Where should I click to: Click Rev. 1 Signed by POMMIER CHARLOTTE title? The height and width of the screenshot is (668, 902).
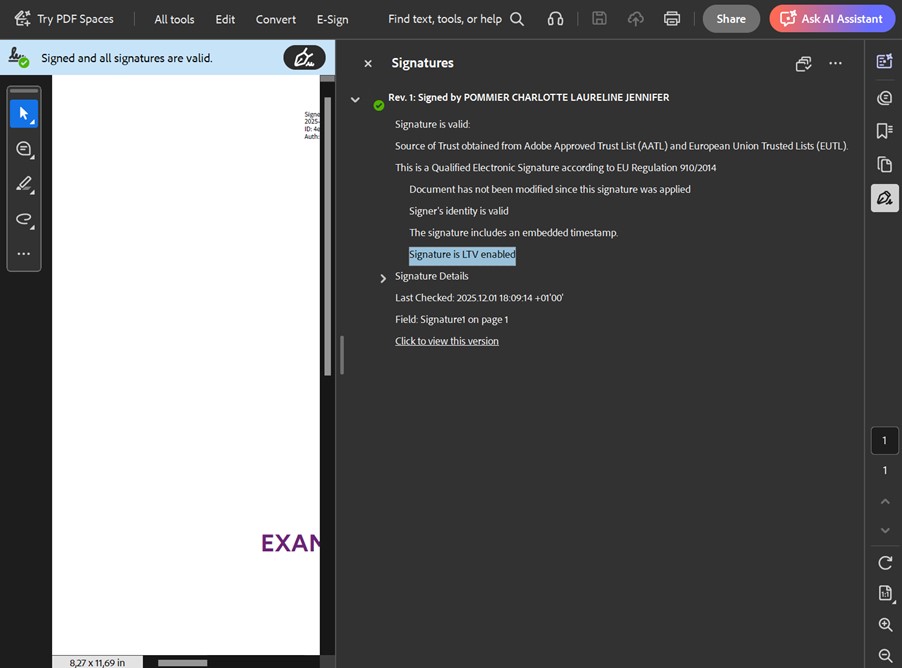click(528, 98)
